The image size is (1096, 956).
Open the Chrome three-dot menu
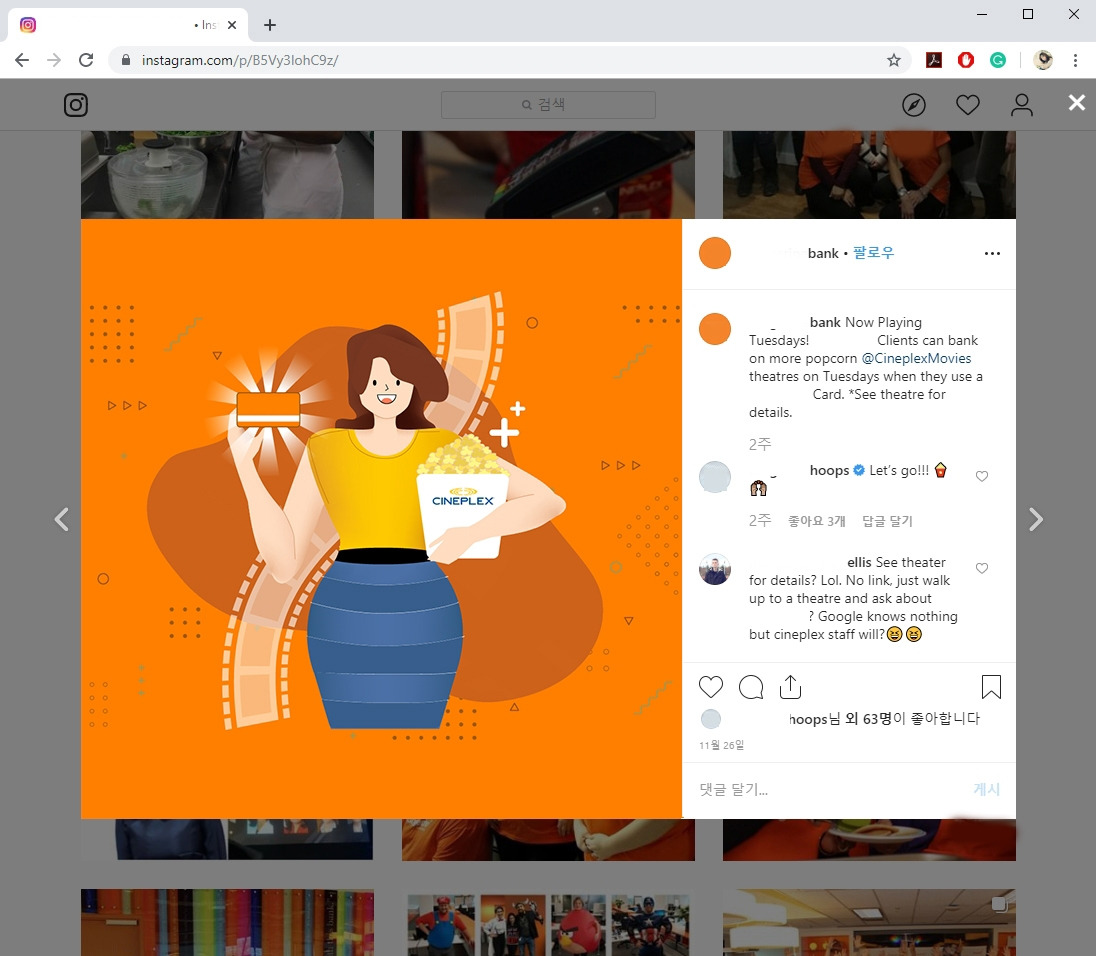click(x=1075, y=60)
